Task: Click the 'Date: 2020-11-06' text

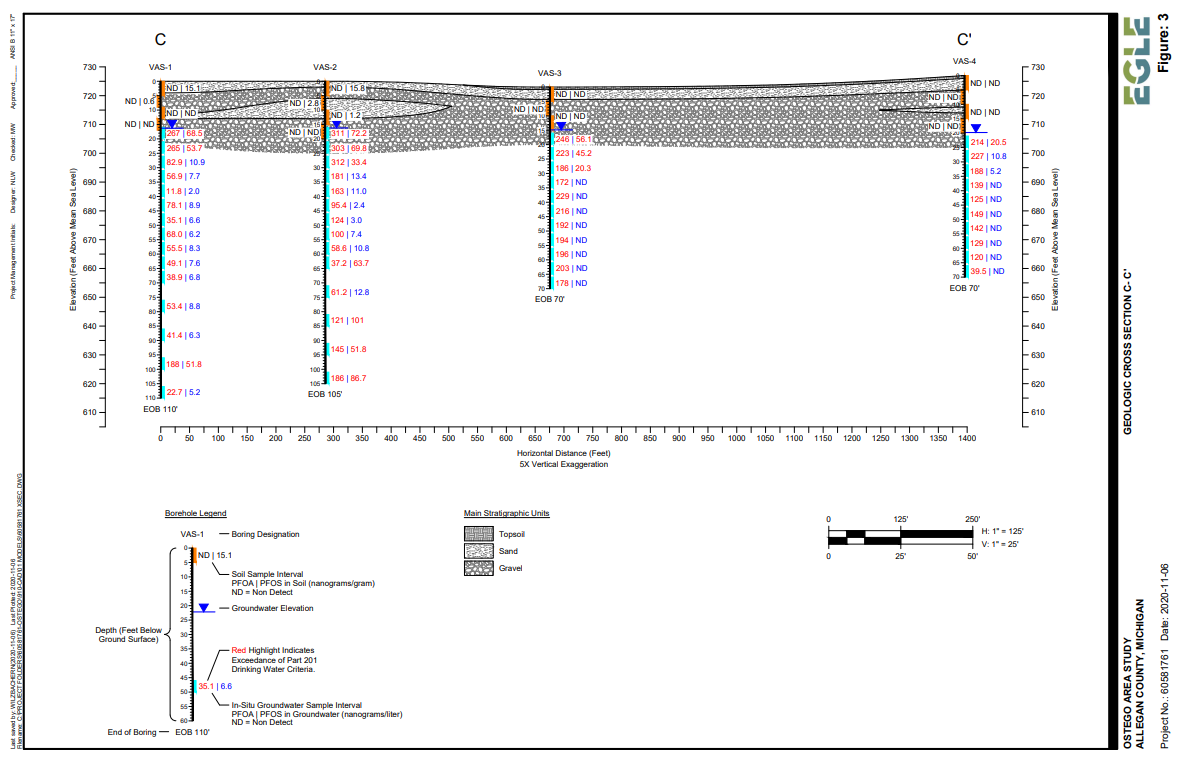Action: pos(1164,601)
